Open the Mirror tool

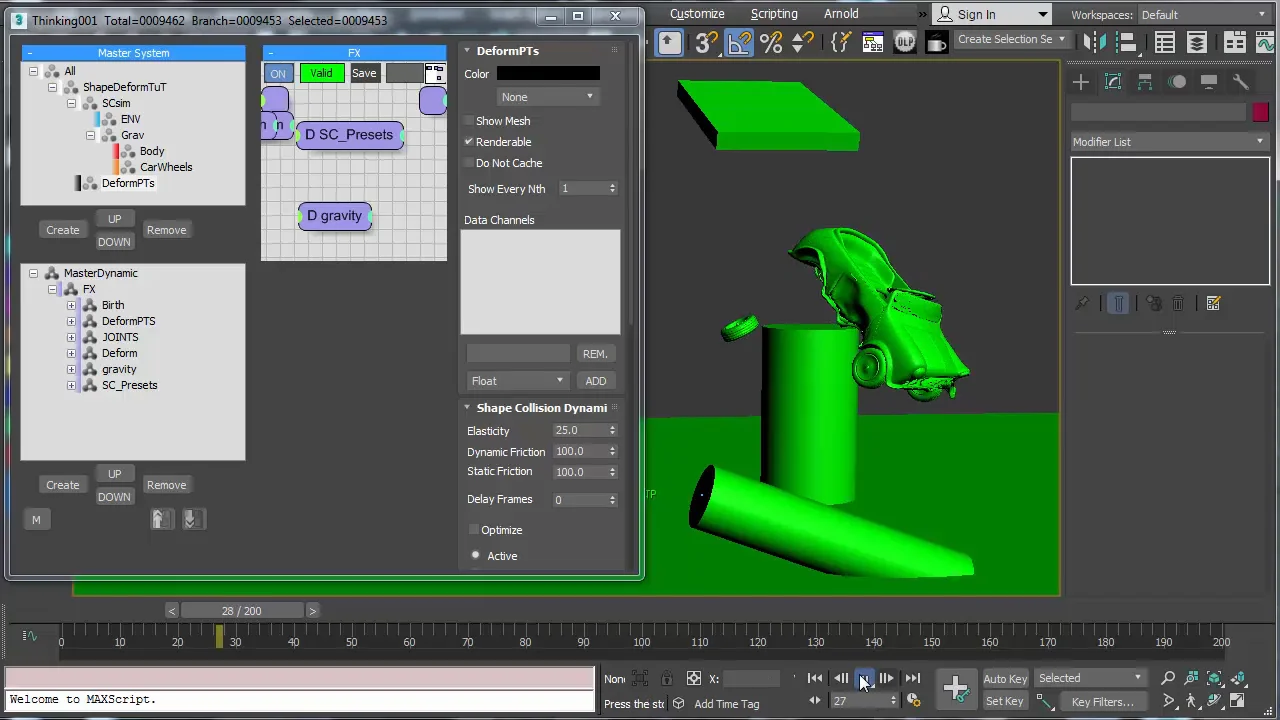pos(1096,42)
